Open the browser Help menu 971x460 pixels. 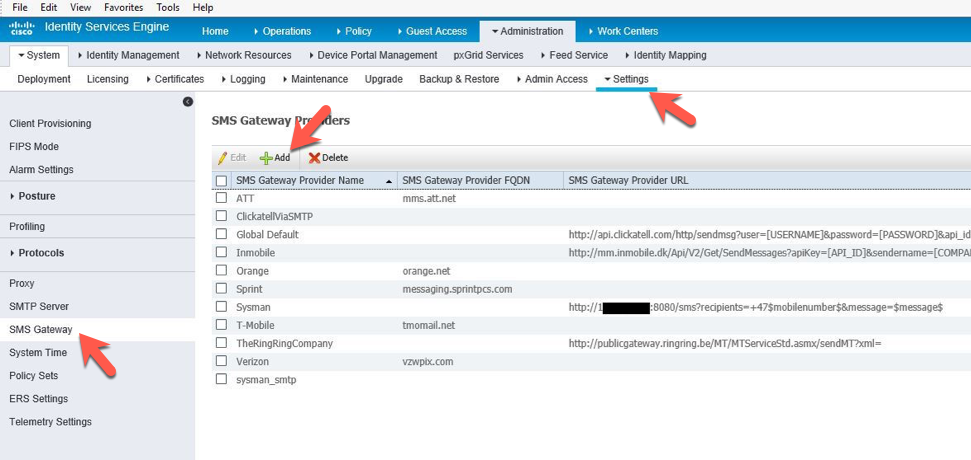(x=203, y=7)
